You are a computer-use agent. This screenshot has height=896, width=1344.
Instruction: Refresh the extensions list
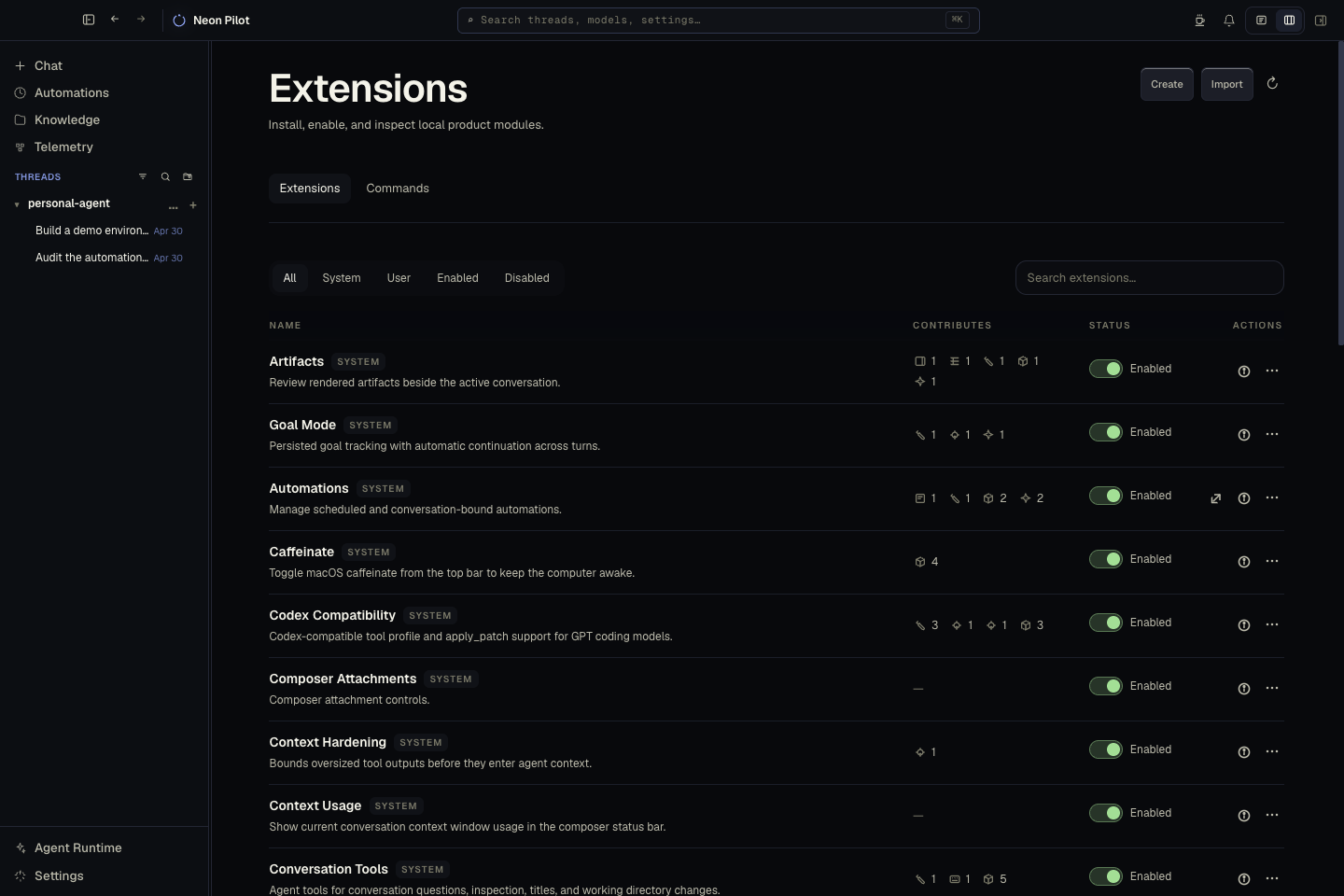(1272, 84)
